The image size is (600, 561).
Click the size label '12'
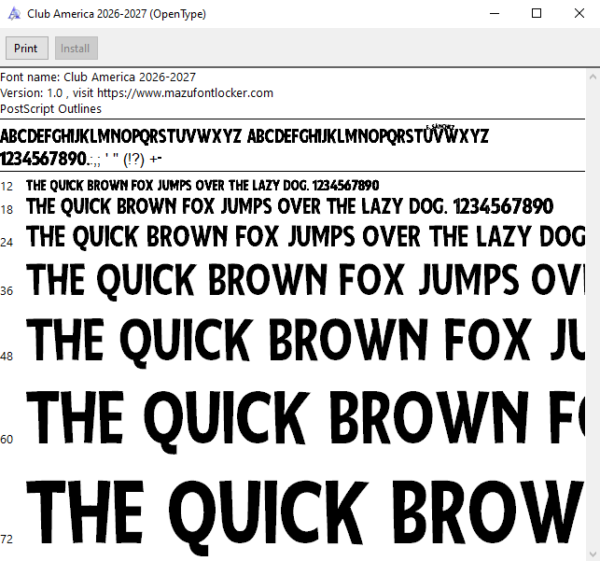tap(7, 186)
